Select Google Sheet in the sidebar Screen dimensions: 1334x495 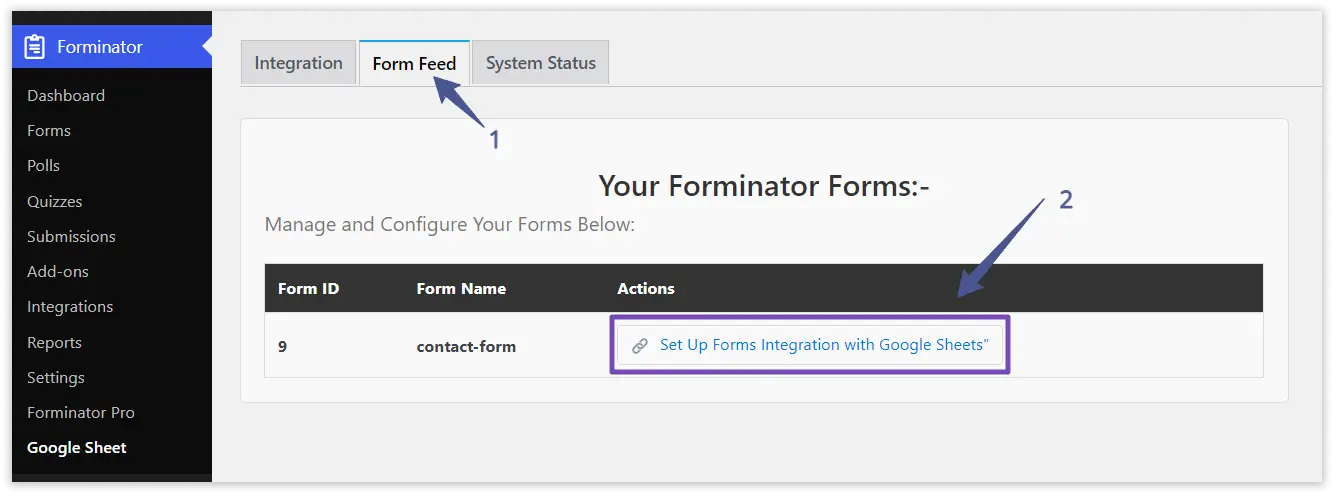click(x=77, y=448)
